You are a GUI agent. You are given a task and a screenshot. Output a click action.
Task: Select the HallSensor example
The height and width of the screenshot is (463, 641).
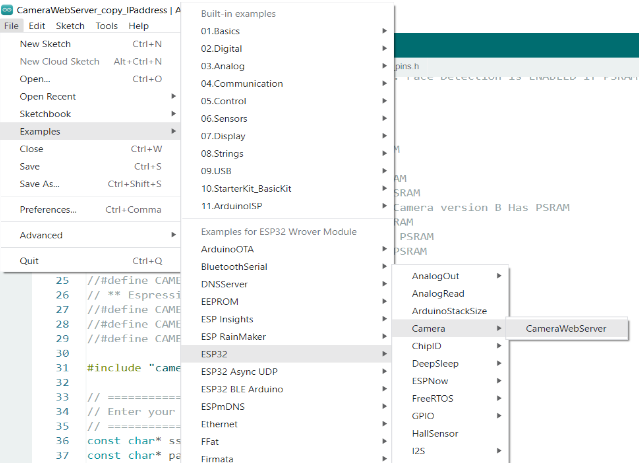tap(434, 433)
